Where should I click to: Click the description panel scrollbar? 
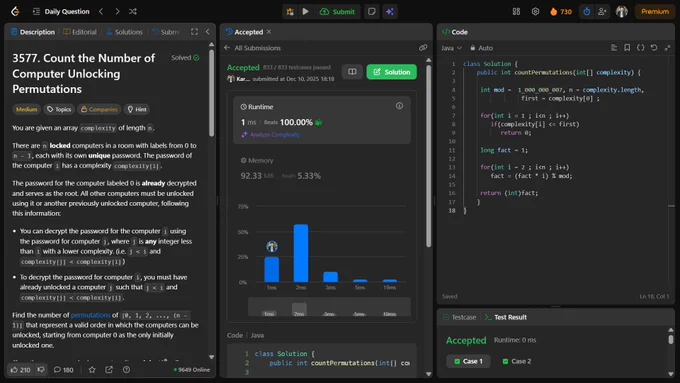211,93
